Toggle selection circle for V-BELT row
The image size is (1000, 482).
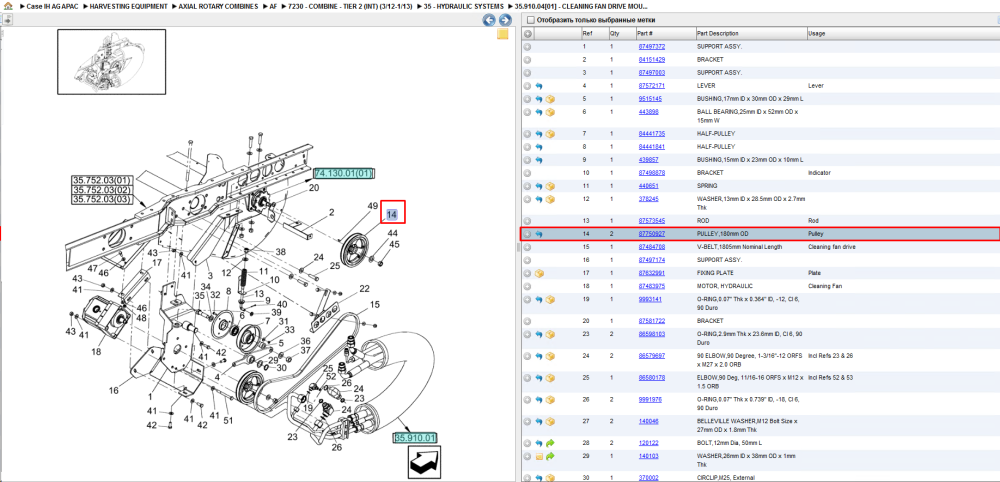coord(527,247)
